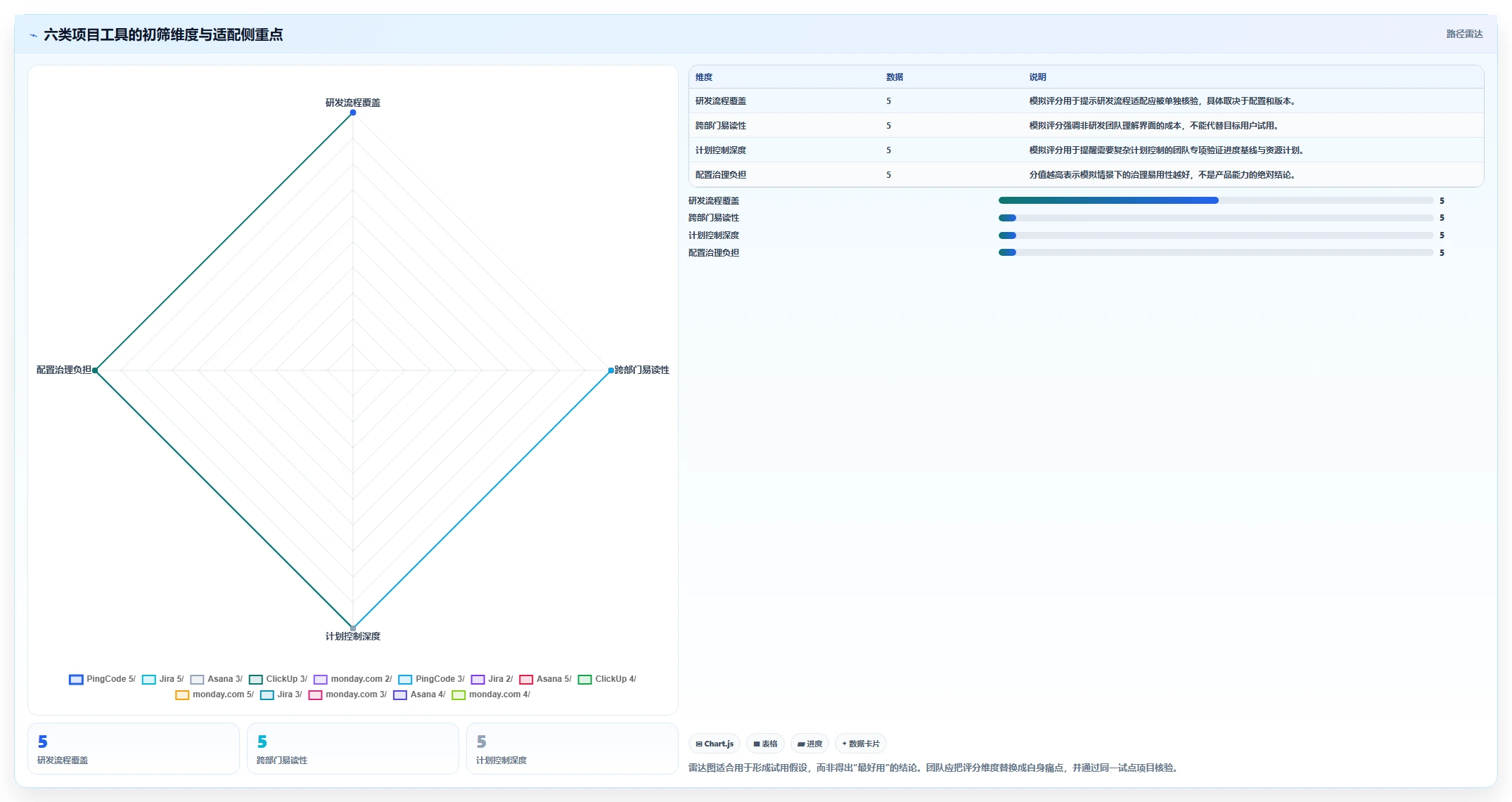Click the 配置治理负担 label beside its progress bar
The height and width of the screenshot is (802, 1512).
coord(714,253)
